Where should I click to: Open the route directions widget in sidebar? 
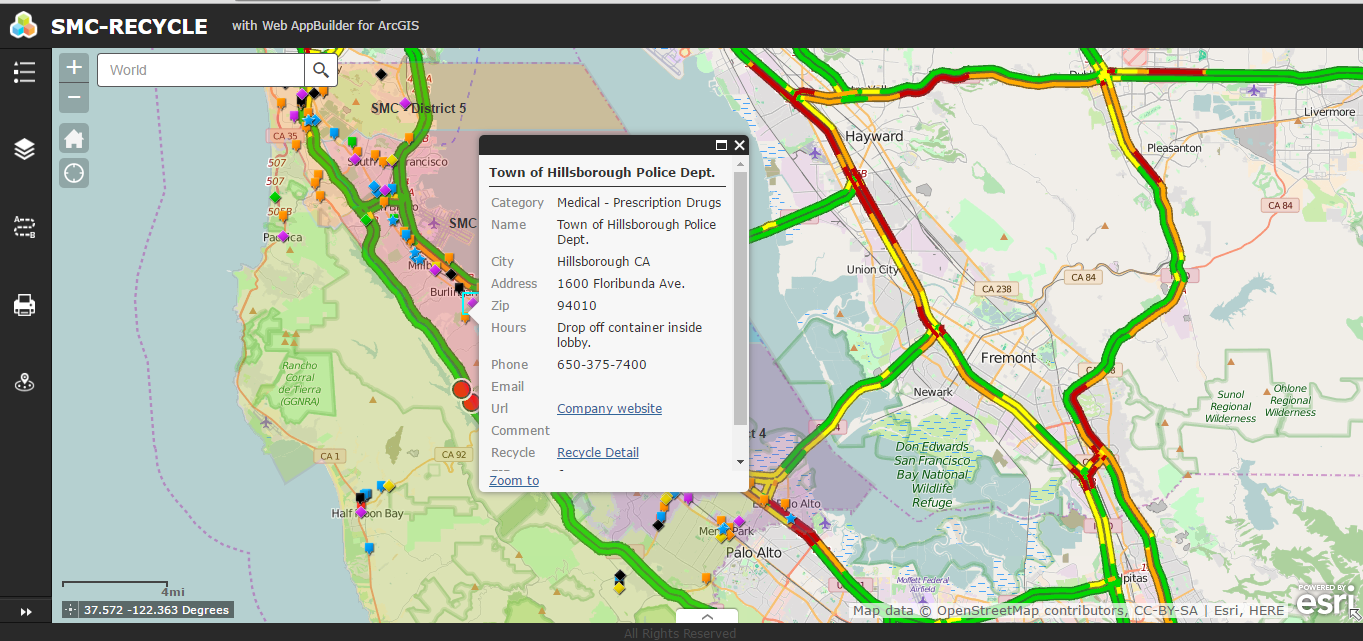25,227
